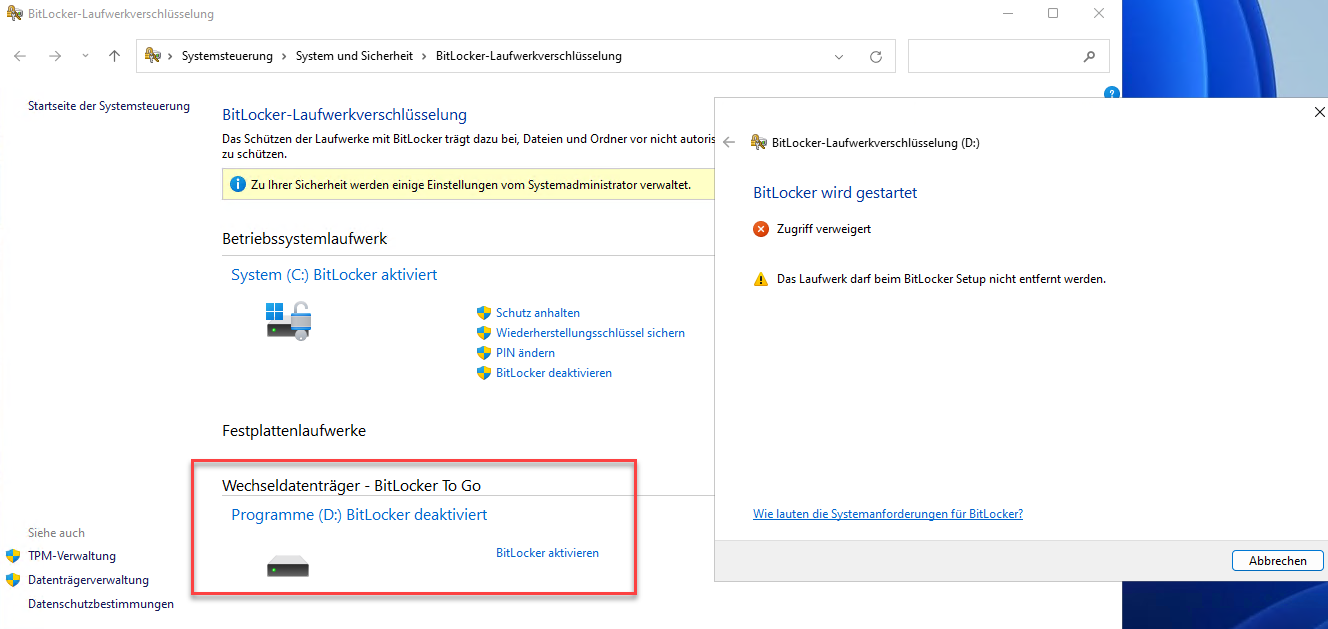The width and height of the screenshot is (1328, 629).
Task: Click the Programme (D:) drive icon
Action: click(288, 569)
